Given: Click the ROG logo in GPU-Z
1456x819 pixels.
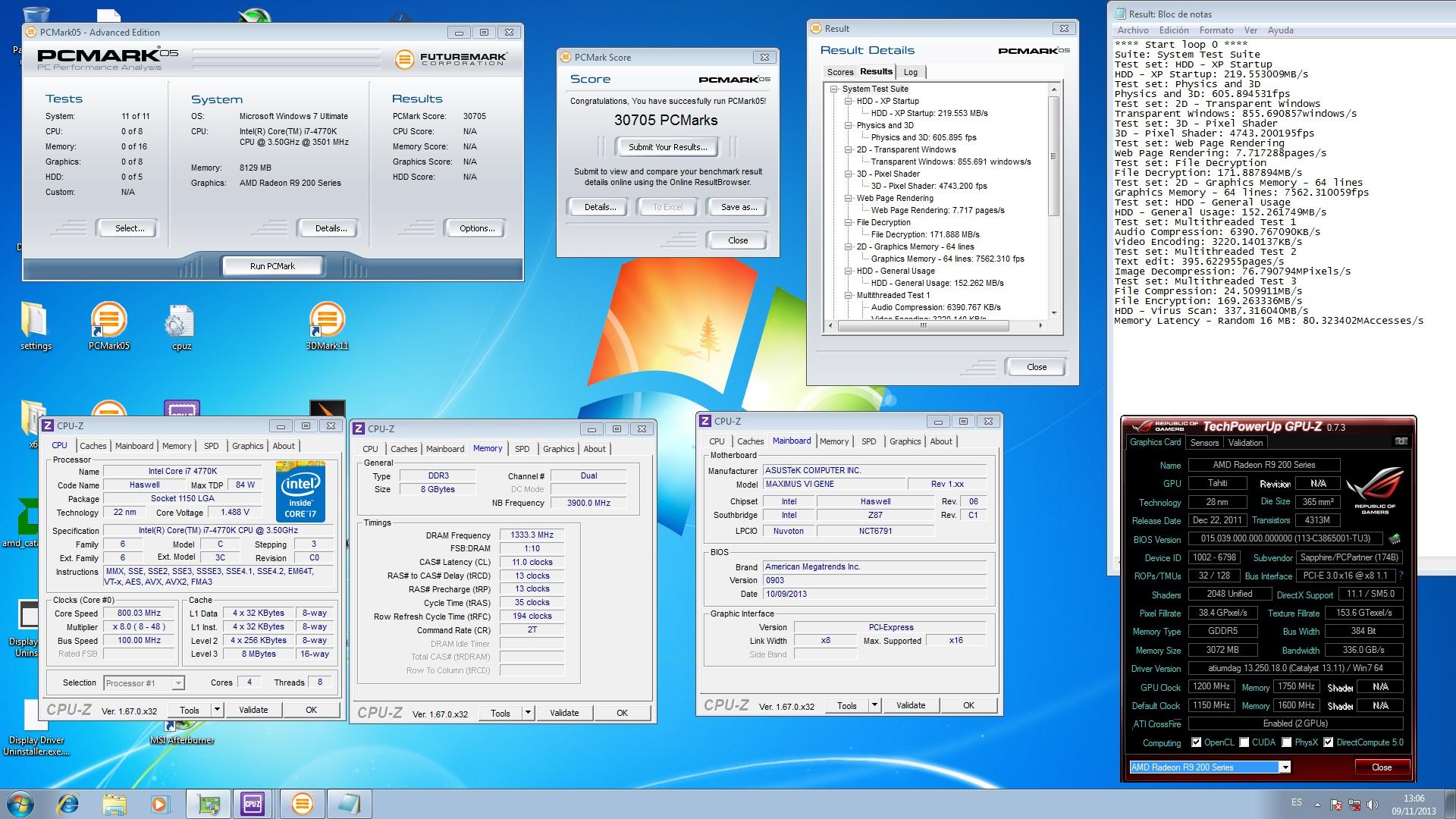Looking at the screenshot, I should (x=1375, y=490).
